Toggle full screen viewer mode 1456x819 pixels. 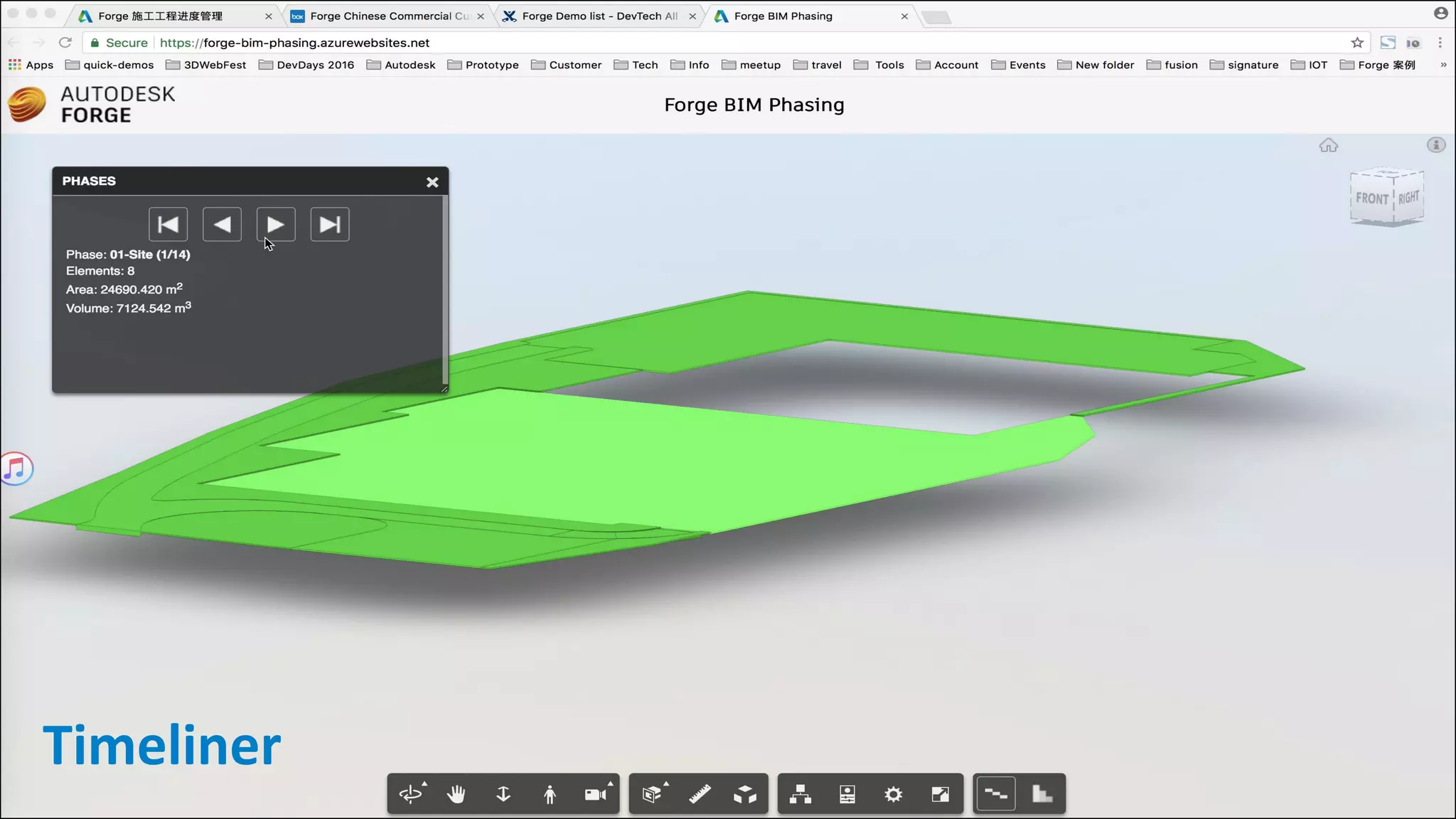[940, 794]
